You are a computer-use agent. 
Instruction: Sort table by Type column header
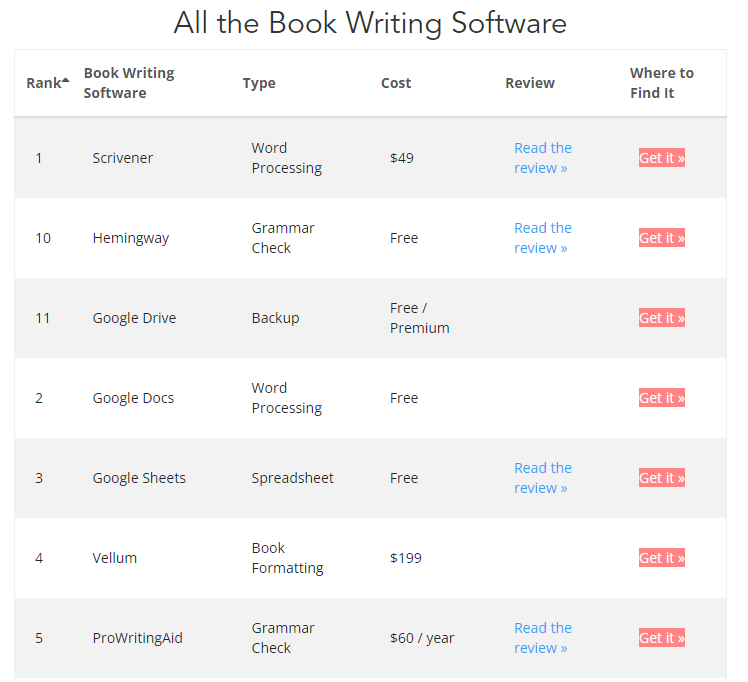tap(259, 83)
